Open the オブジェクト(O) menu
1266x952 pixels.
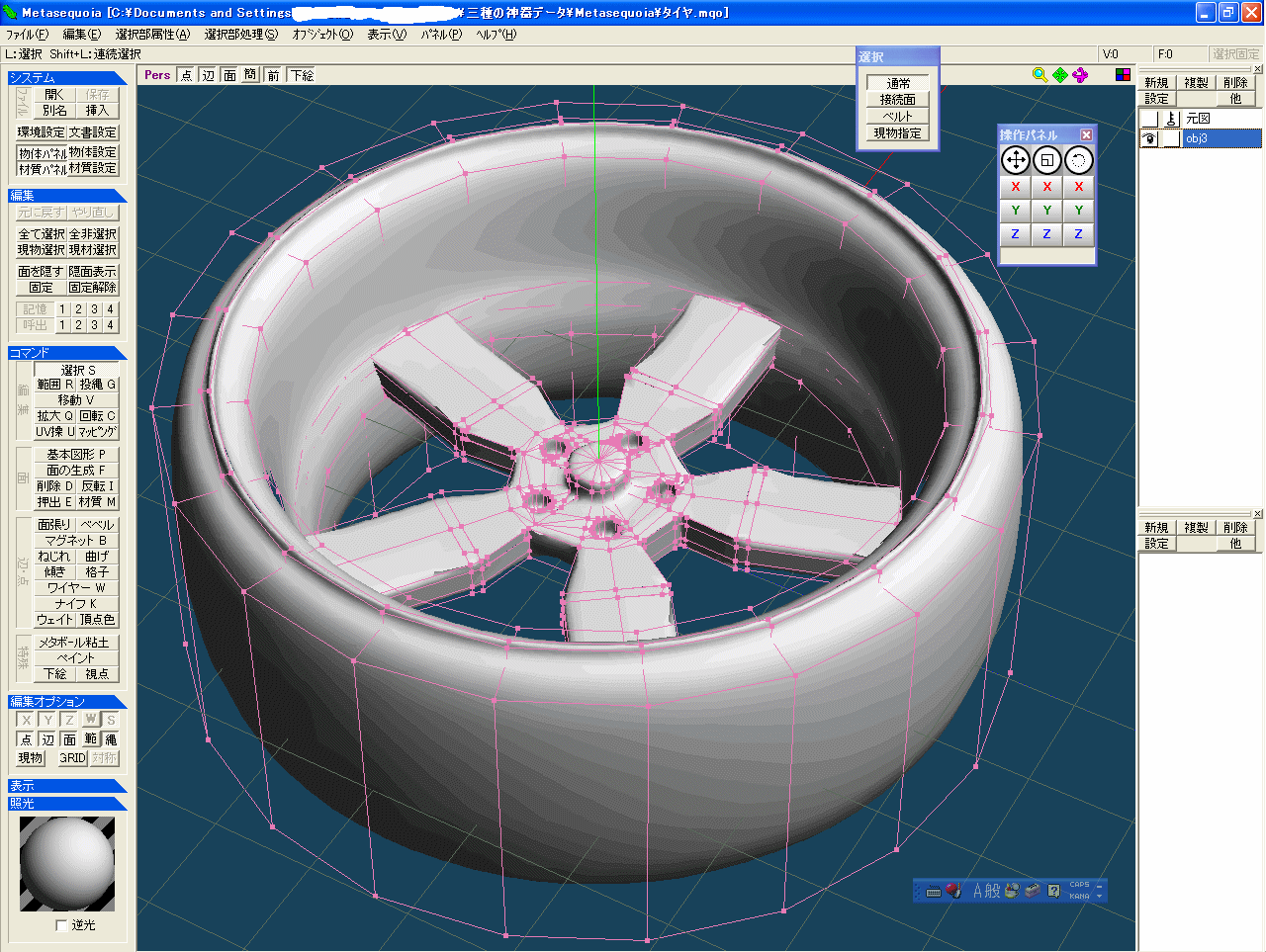coord(322,35)
